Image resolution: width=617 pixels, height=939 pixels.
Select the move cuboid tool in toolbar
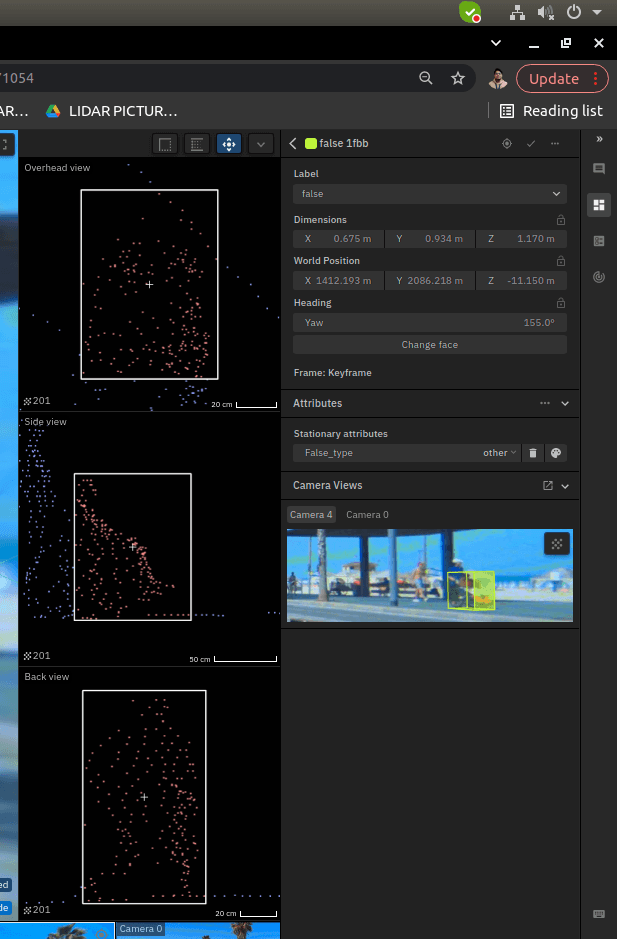click(229, 144)
